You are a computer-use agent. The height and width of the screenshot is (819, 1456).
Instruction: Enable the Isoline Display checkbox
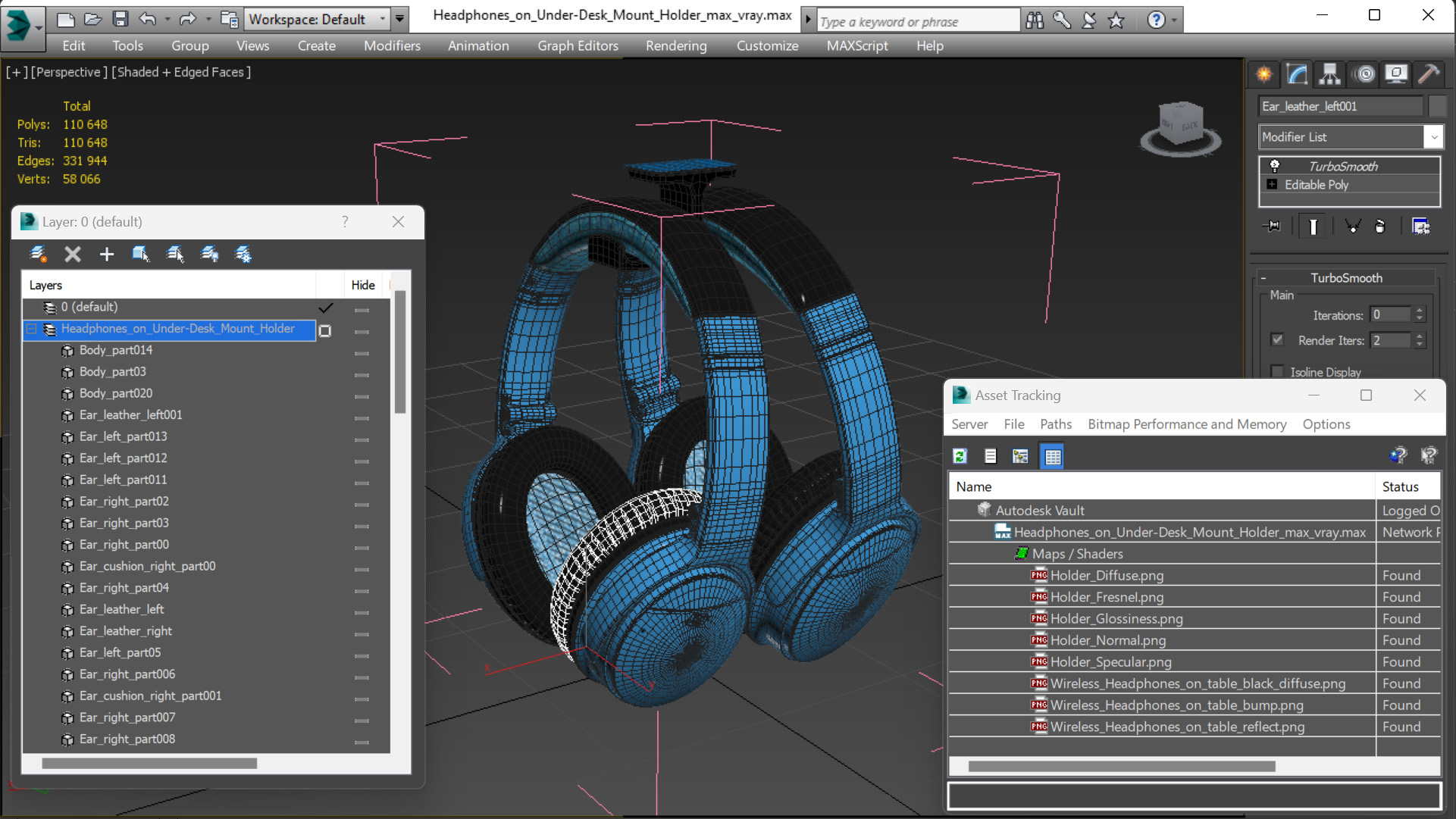[1277, 371]
